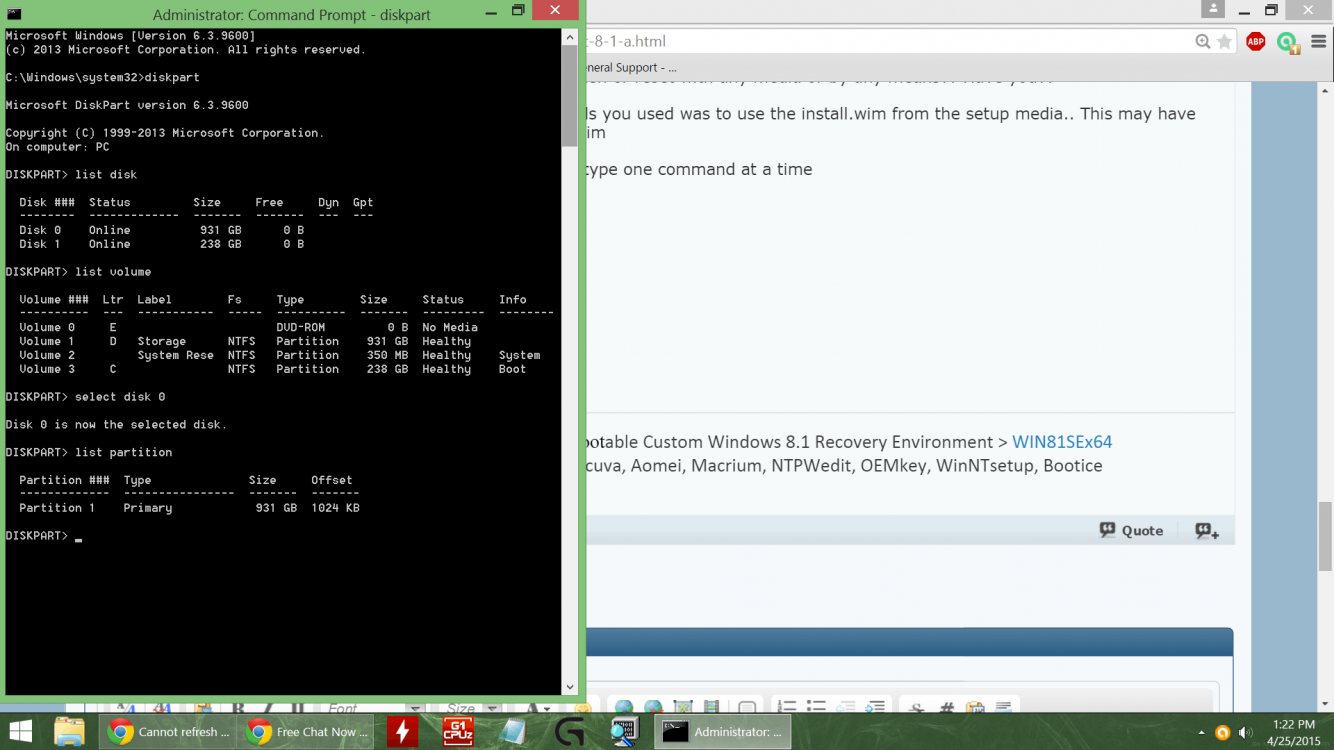This screenshot has height=750, width=1334.
Task: Click 'type one command at a time' text
Action: (x=699, y=169)
